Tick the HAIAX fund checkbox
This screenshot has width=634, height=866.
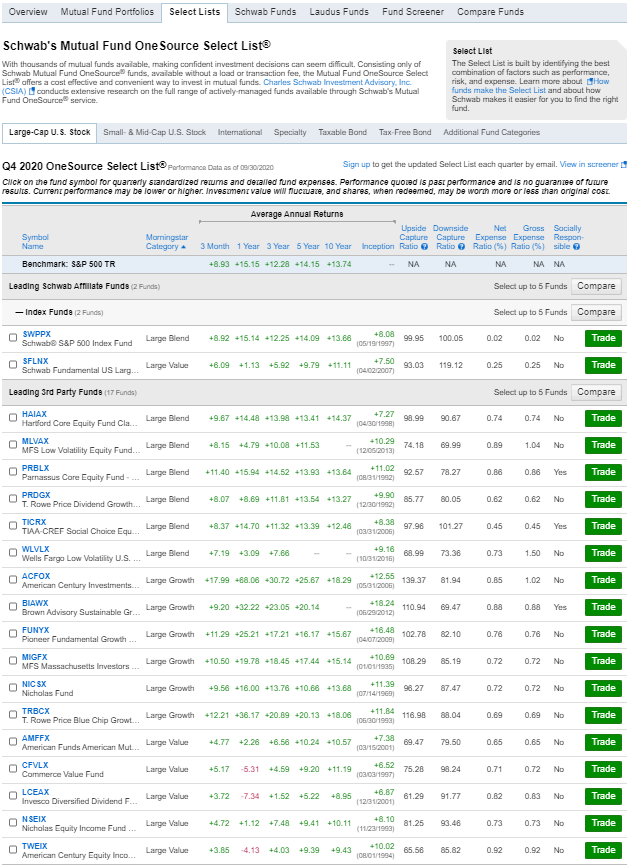[13, 418]
